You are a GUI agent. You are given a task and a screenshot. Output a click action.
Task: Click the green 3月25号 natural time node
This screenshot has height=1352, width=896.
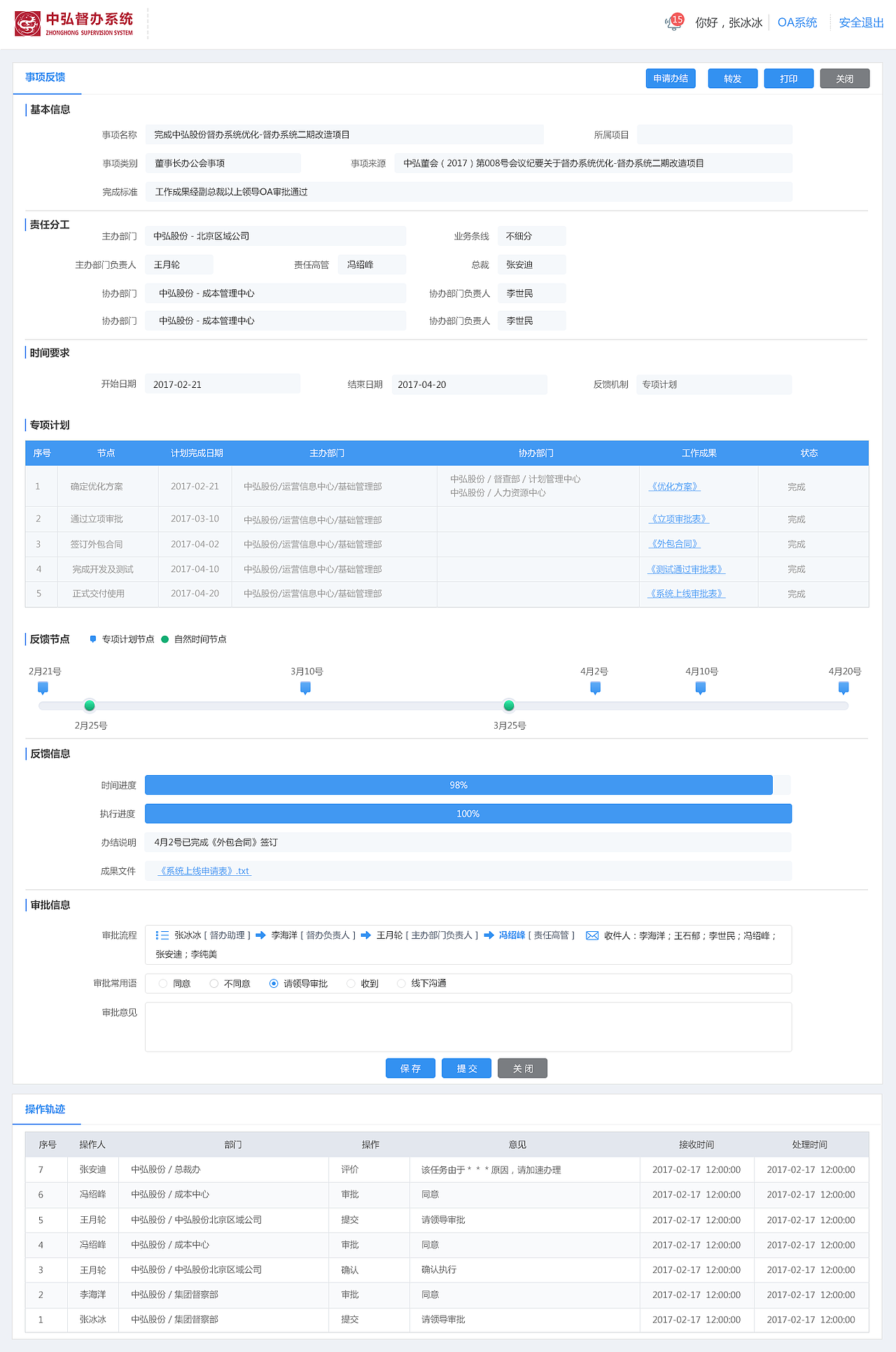tap(509, 706)
